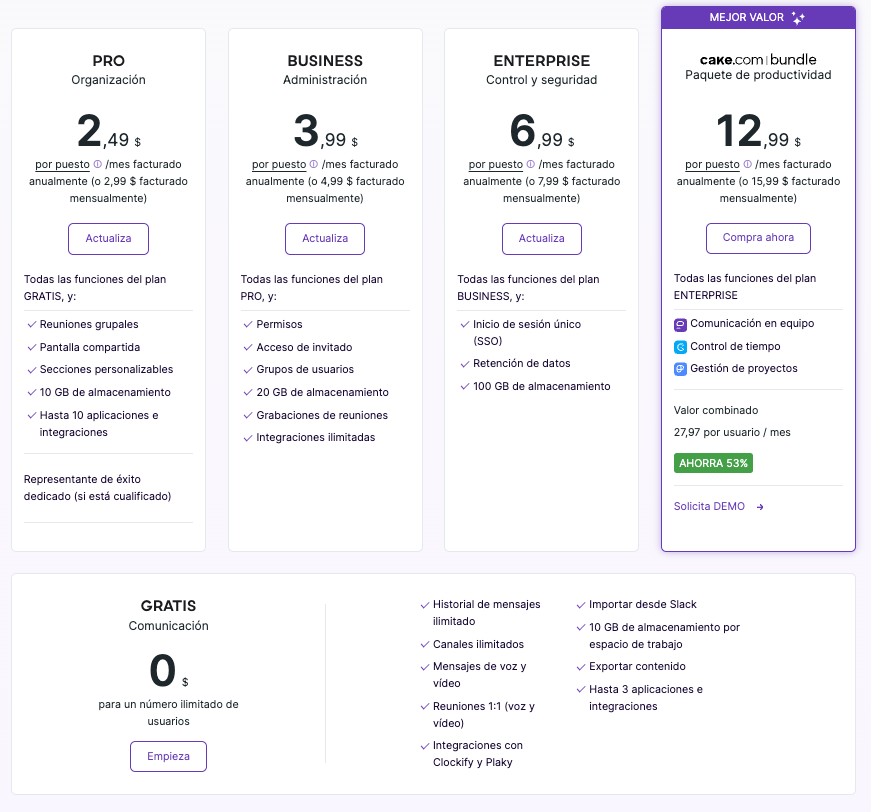Click the green AHORRA 53% badge
This screenshot has width=871, height=812.
click(714, 463)
